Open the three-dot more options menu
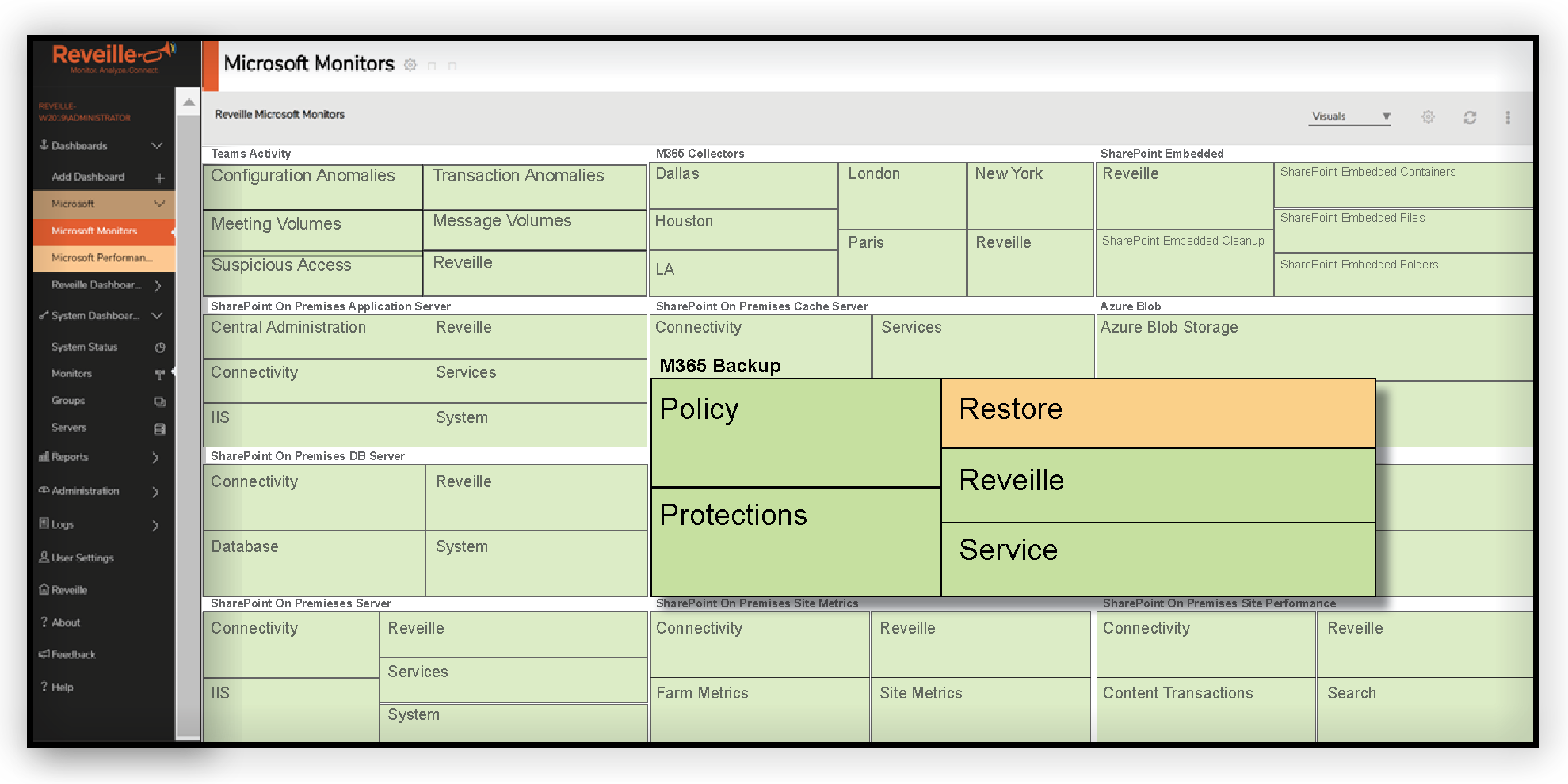Image resolution: width=1568 pixels, height=784 pixels. pos(1508,117)
